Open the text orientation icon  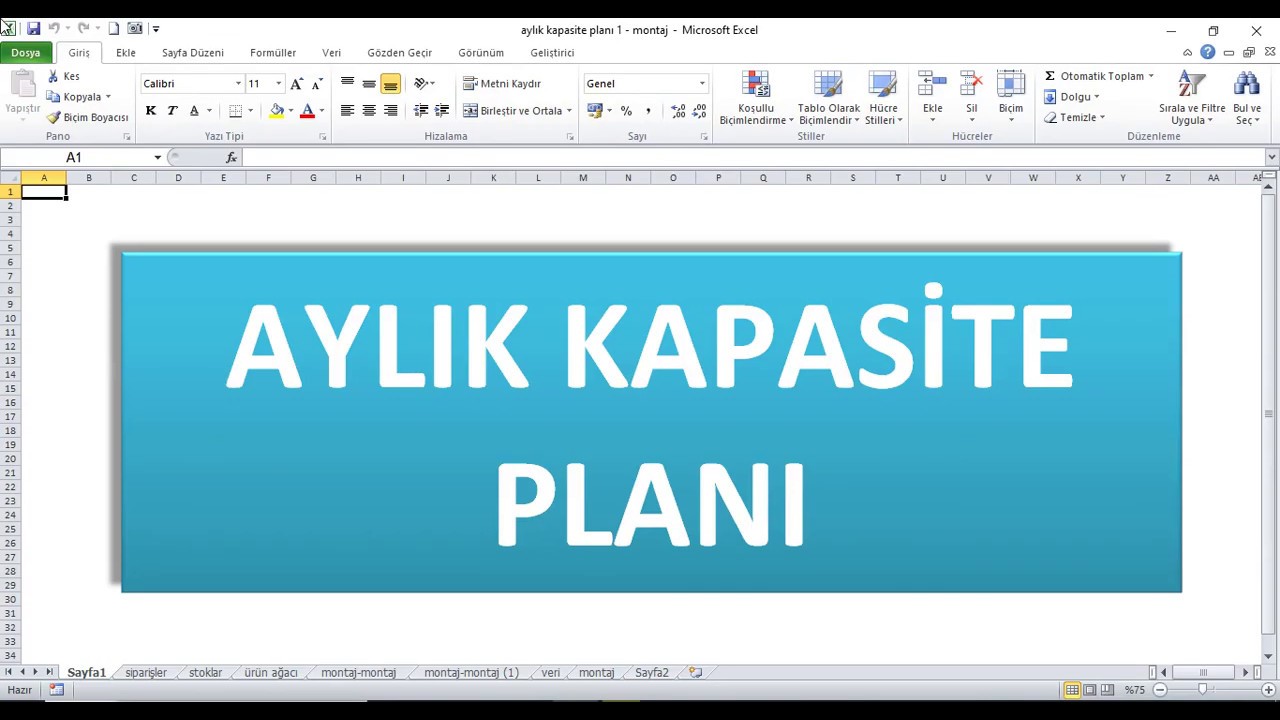(421, 84)
